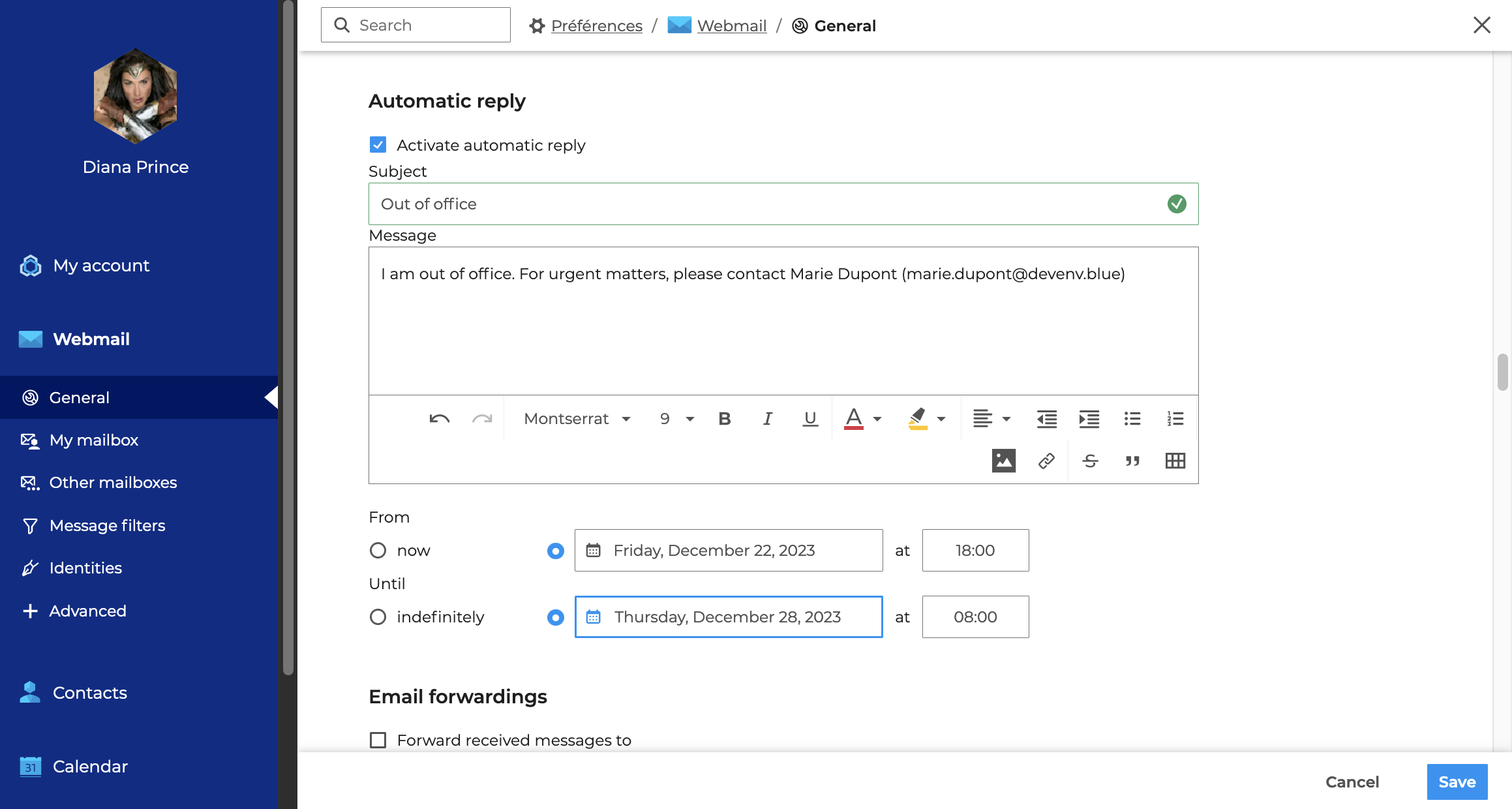Uncheck Activate automatic reply
The width and height of the screenshot is (1512, 809).
click(x=378, y=145)
